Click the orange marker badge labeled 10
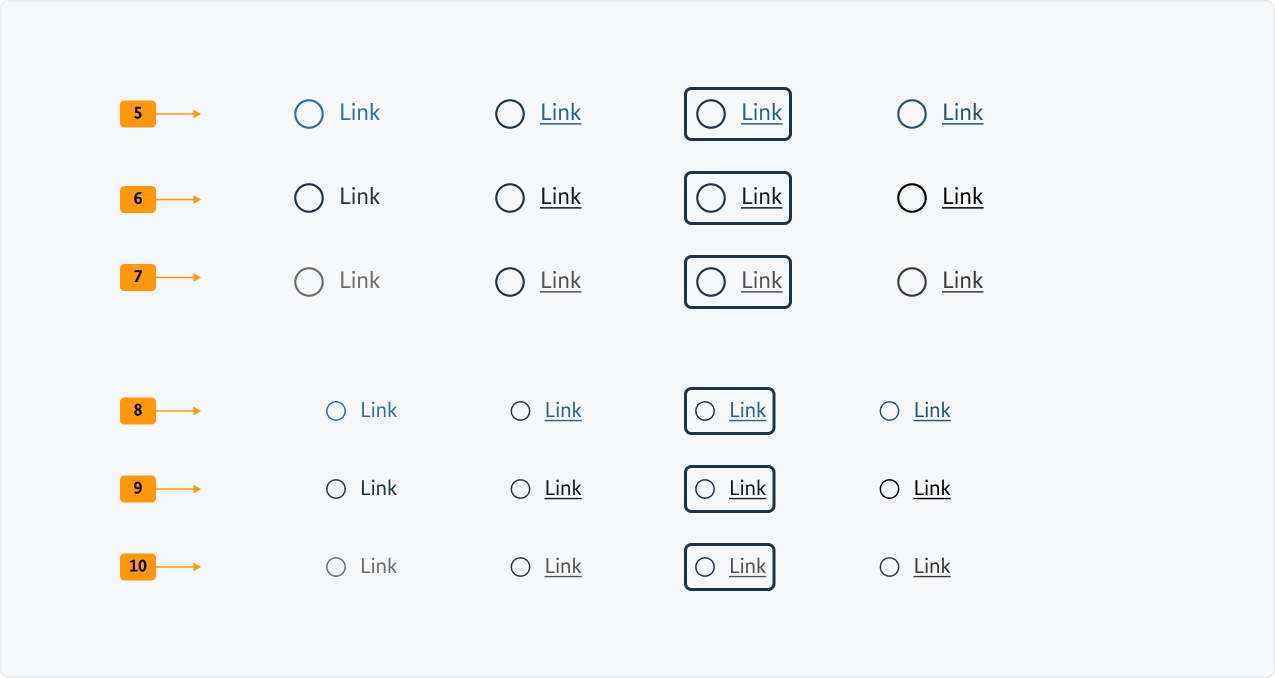 [137, 566]
